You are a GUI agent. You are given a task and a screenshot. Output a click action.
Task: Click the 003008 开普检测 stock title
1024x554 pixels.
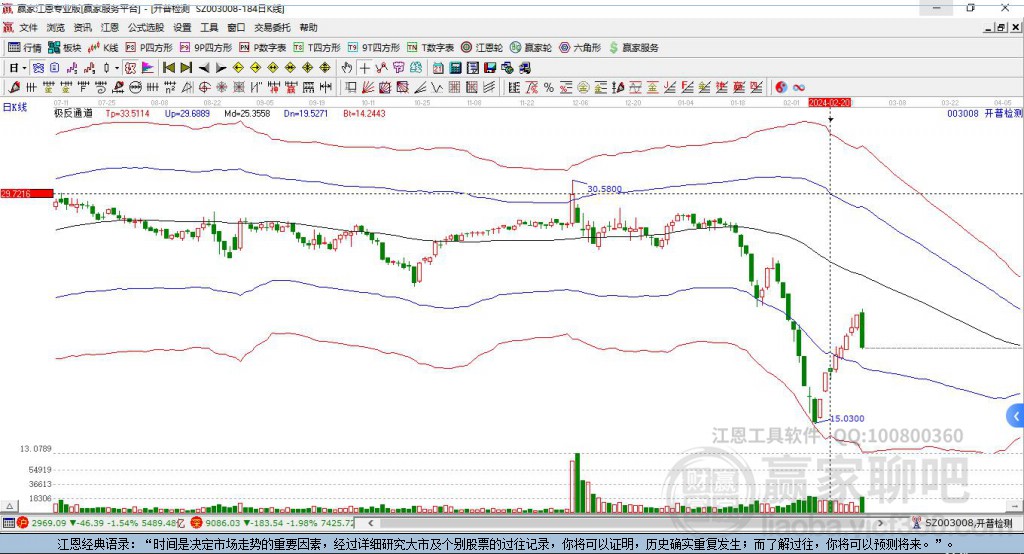(984, 113)
